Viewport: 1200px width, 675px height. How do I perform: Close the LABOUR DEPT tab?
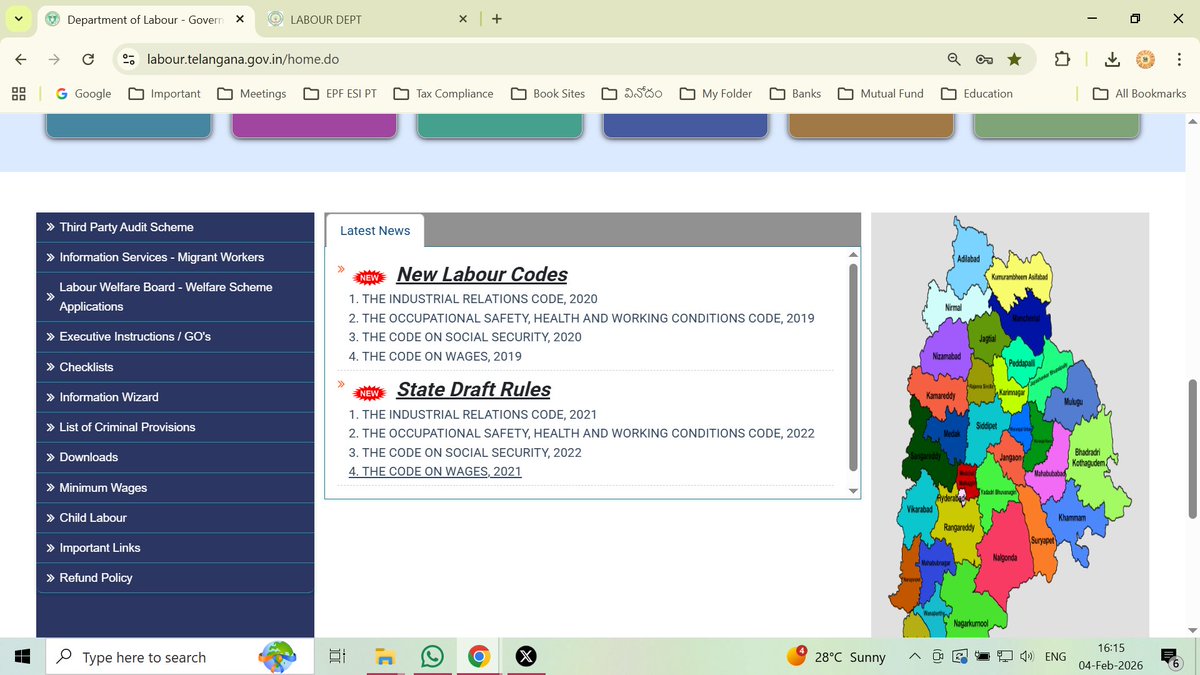462,19
